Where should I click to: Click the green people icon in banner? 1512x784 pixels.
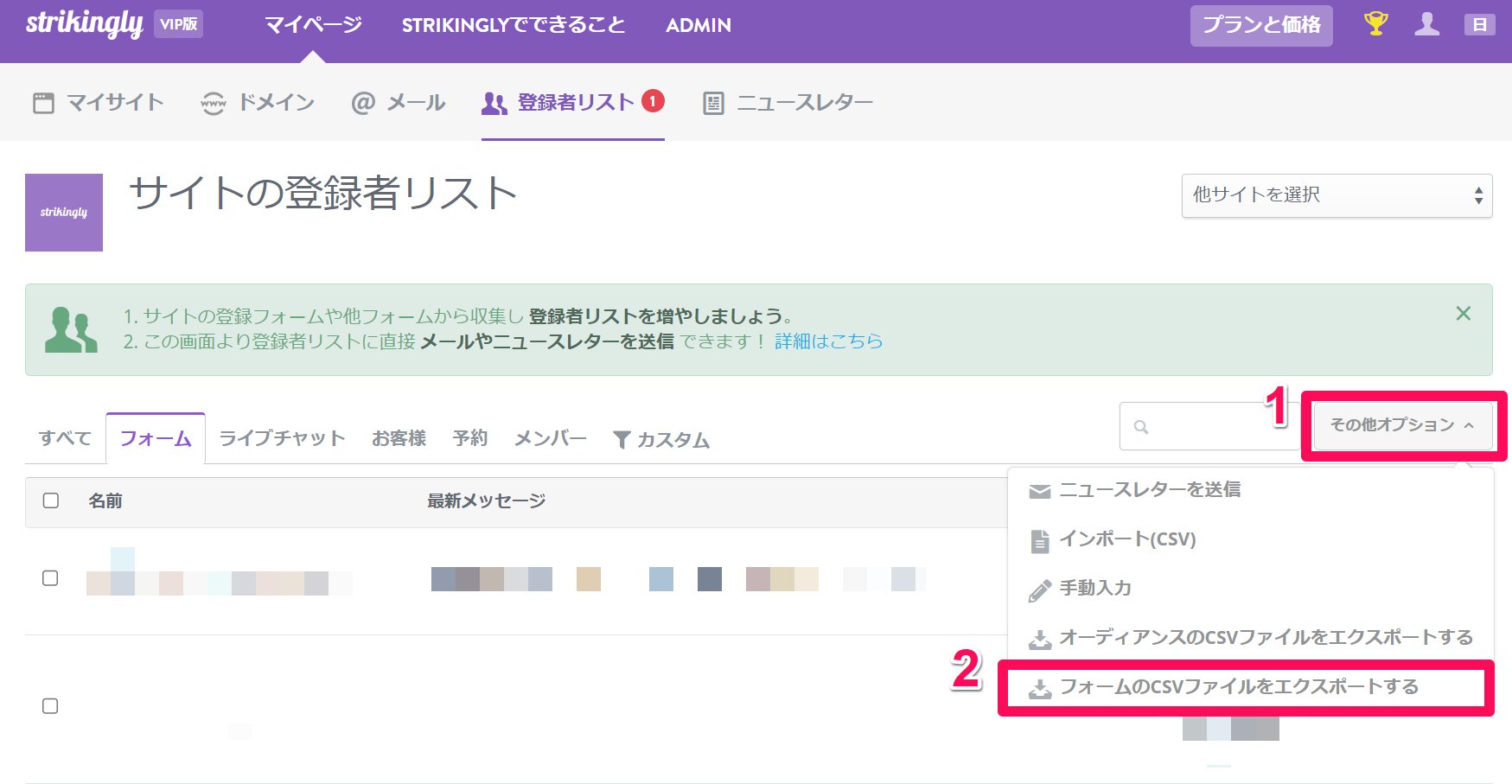[x=71, y=329]
